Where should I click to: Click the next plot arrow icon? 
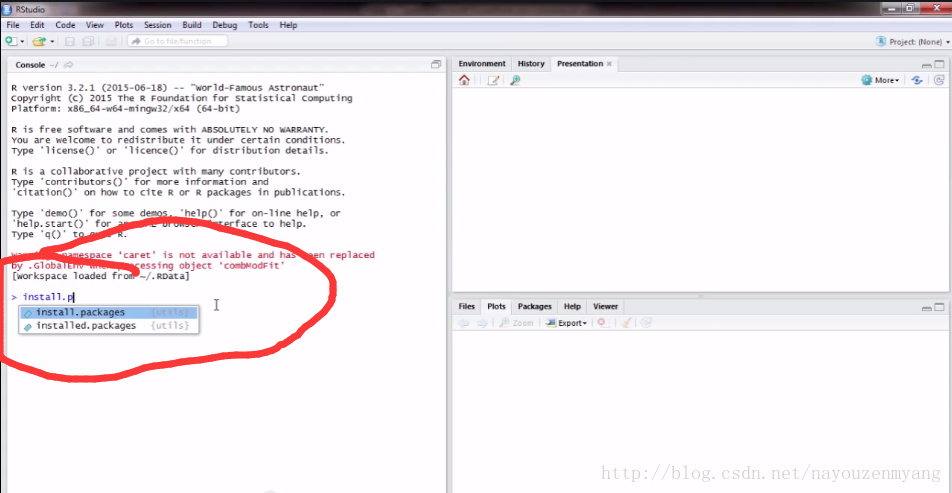point(481,323)
